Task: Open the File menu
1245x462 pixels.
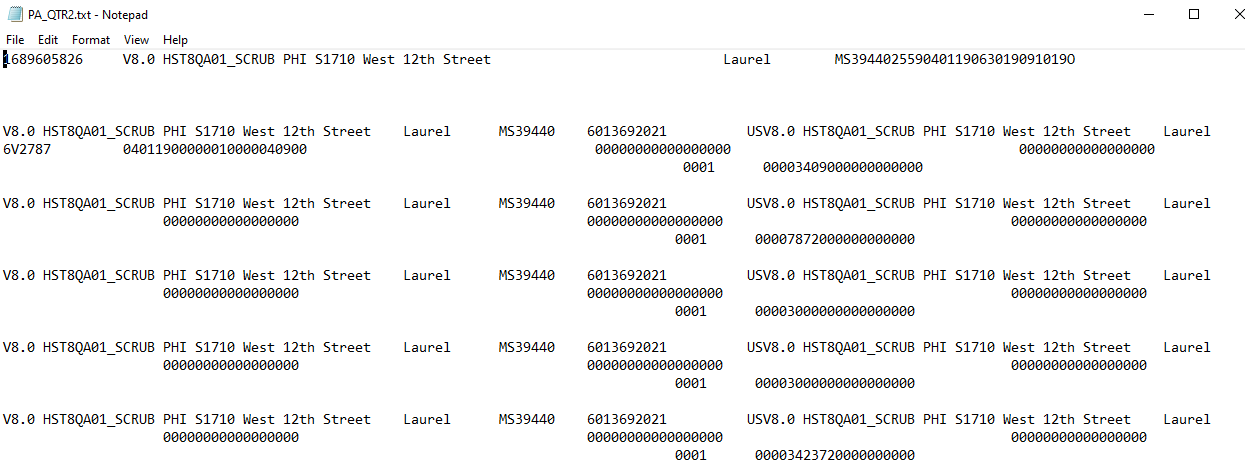Action: coord(15,40)
